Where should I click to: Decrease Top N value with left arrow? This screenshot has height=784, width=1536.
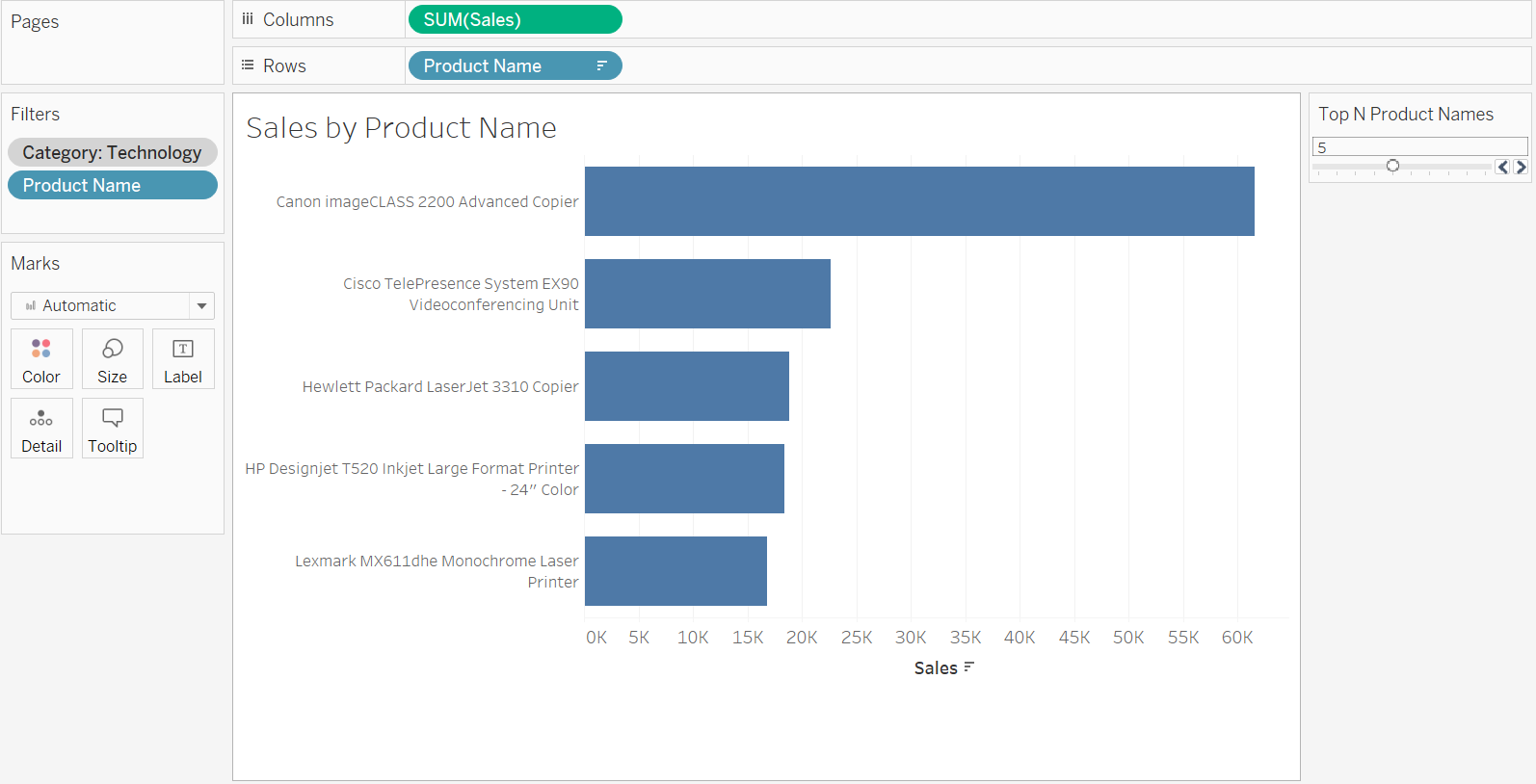1502,168
